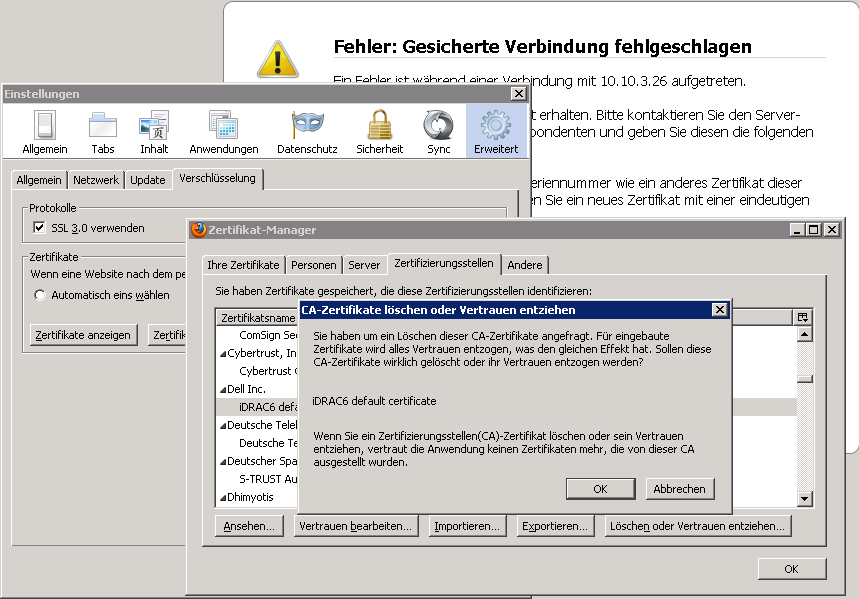Click the certificate list scrollbar down arrow
The height and width of the screenshot is (599, 859).
click(x=804, y=498)
